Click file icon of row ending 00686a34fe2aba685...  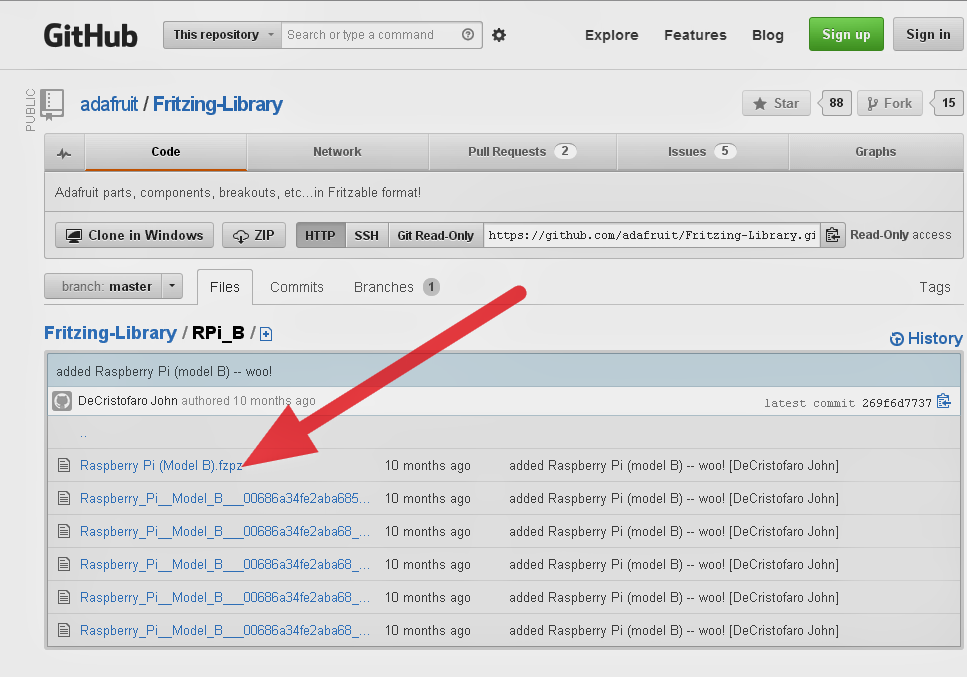[x=64, y=498]
